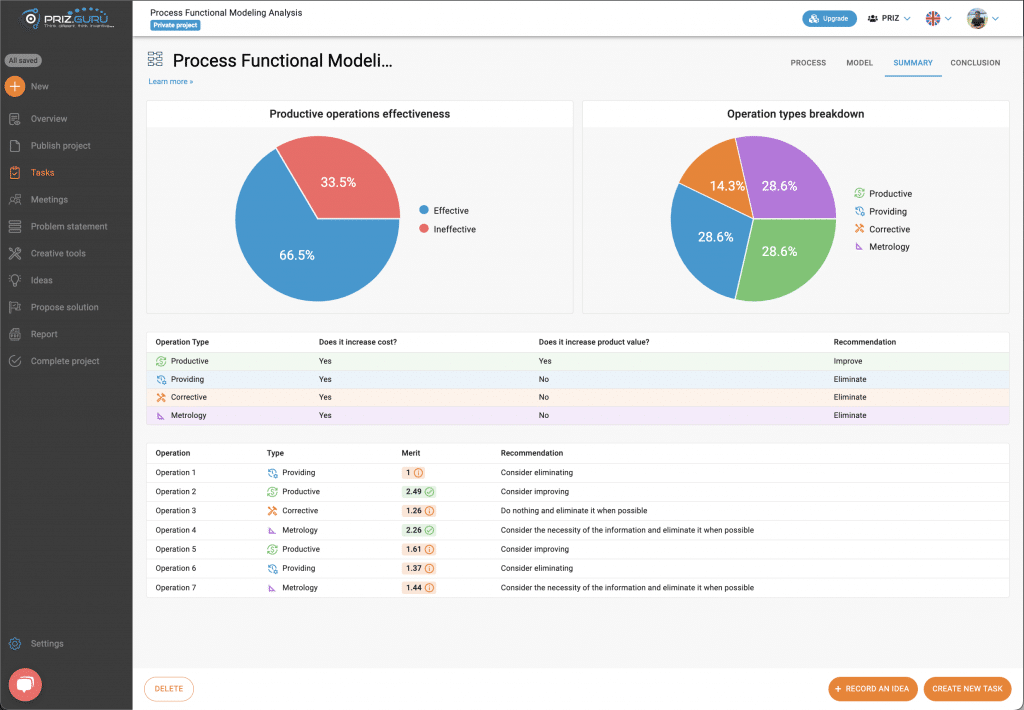Click the DELETE button

click(x=168, y=688)
